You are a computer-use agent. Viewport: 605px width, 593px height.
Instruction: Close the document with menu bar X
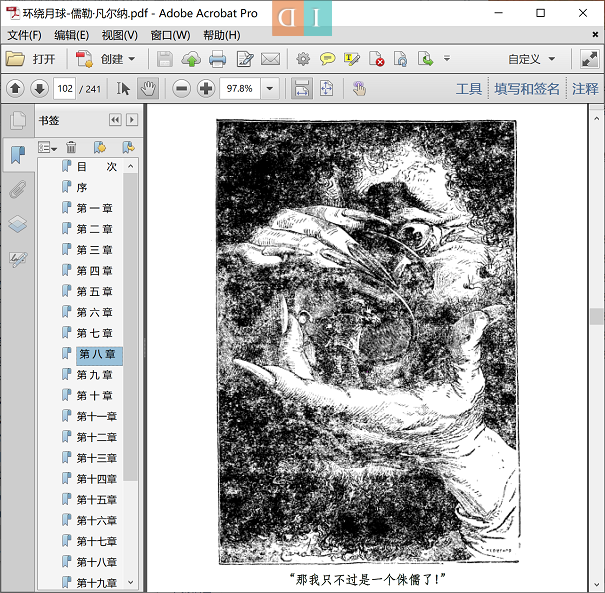coord(595,35)
